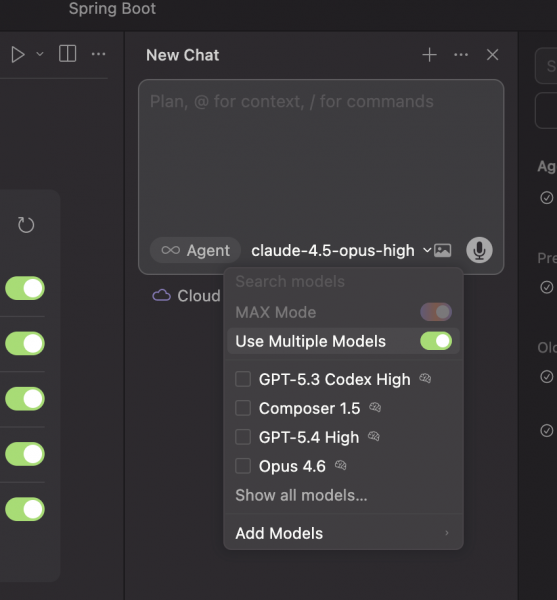
Task: Click the refresh circular arrow icon
Action: tap(26, 225)
